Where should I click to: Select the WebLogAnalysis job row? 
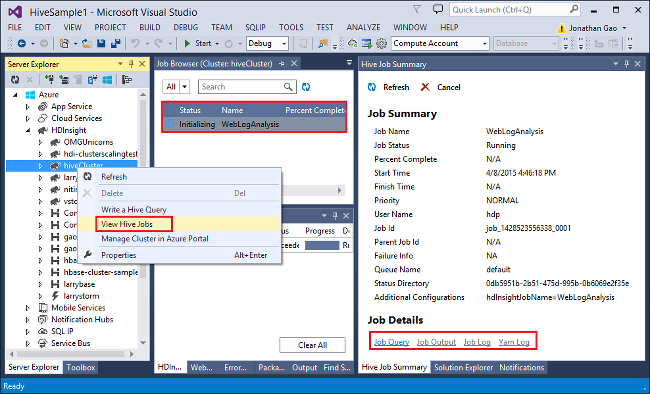tap(254, 124)
